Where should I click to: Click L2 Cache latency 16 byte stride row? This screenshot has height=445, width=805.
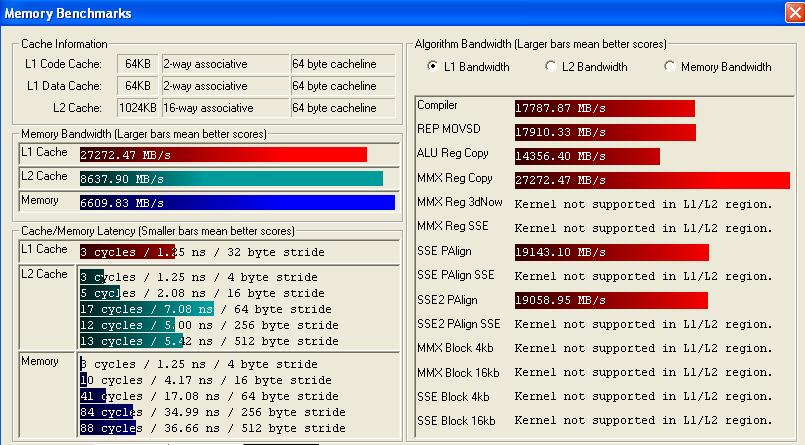(202, 293)
